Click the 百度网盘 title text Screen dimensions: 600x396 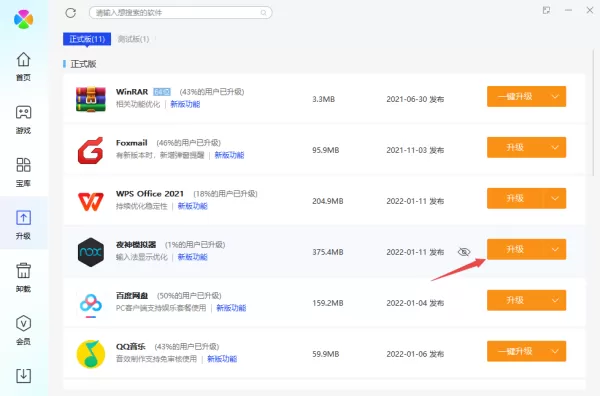[132, 296]
